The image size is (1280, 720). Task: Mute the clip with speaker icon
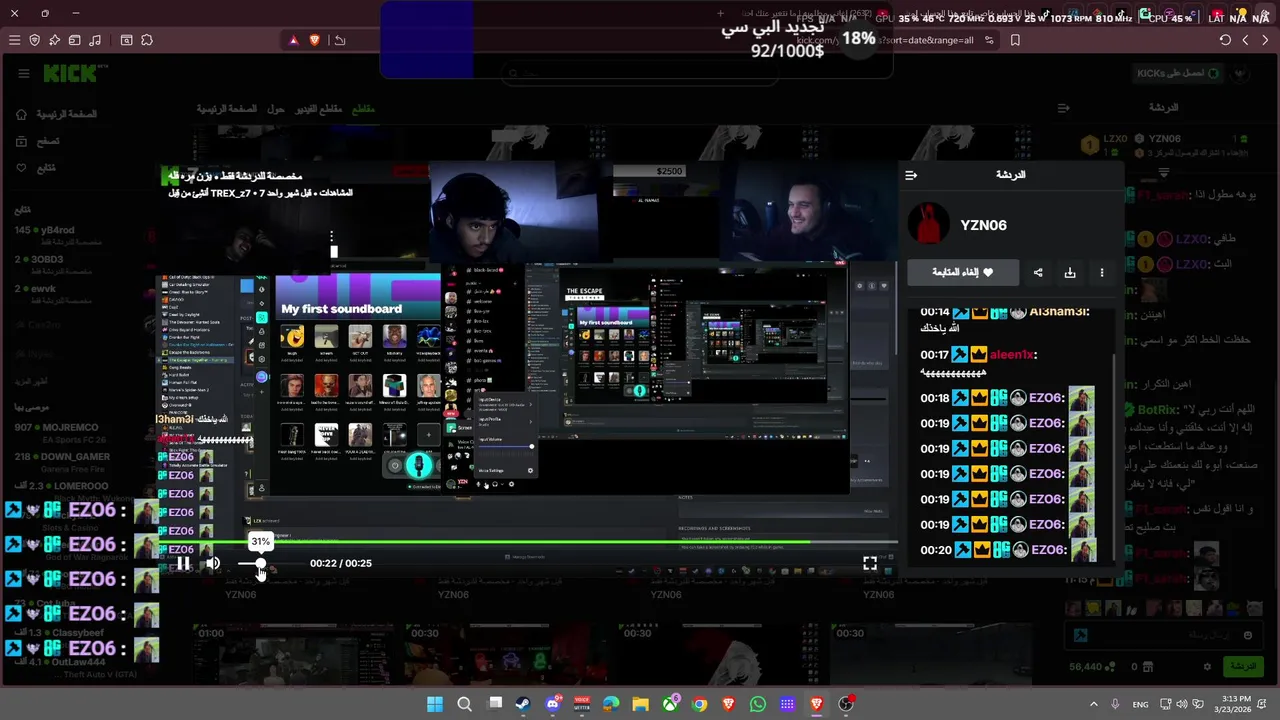(x=213, y=563)
